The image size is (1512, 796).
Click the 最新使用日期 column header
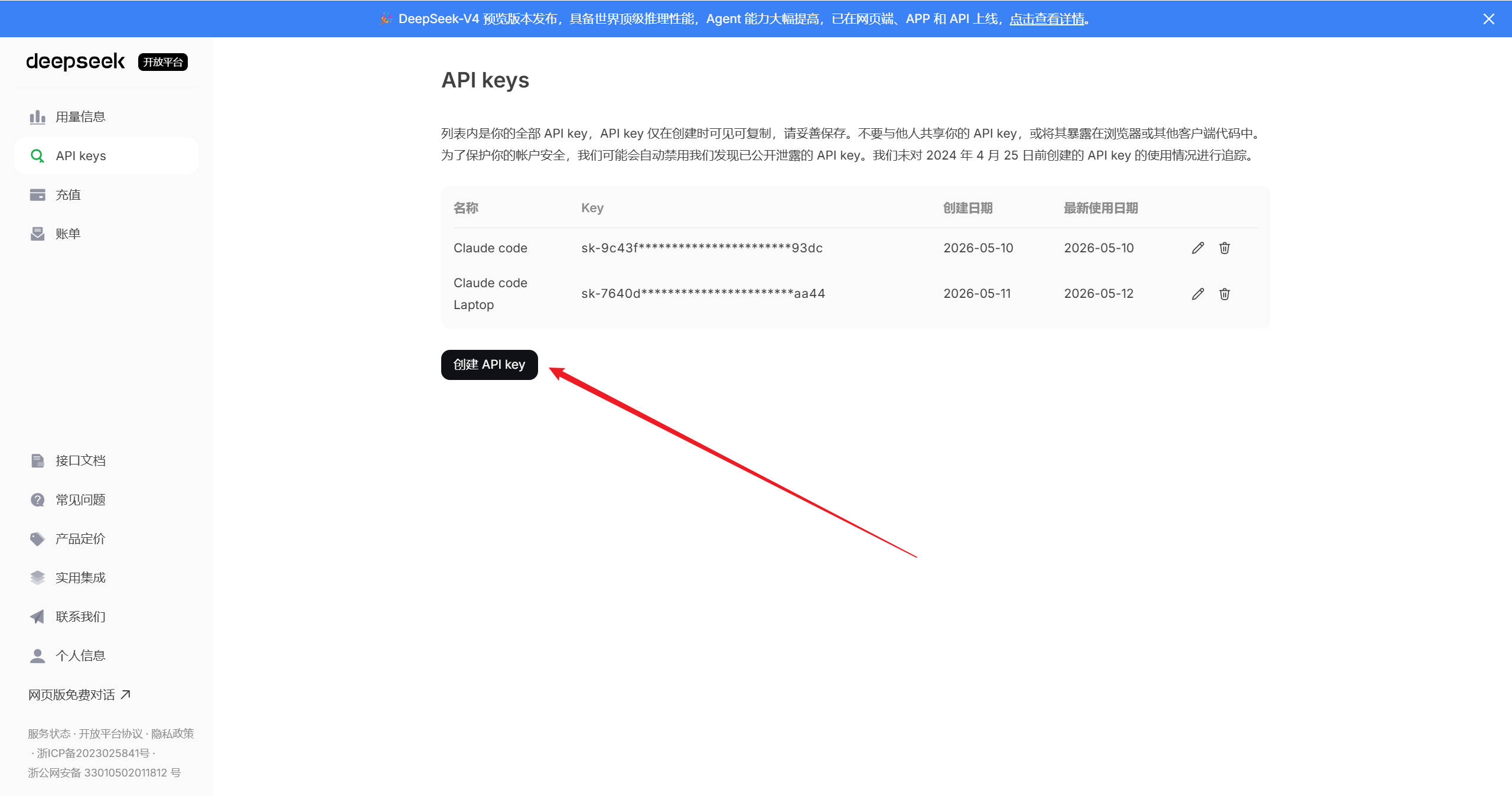(x=1101, y=208)
